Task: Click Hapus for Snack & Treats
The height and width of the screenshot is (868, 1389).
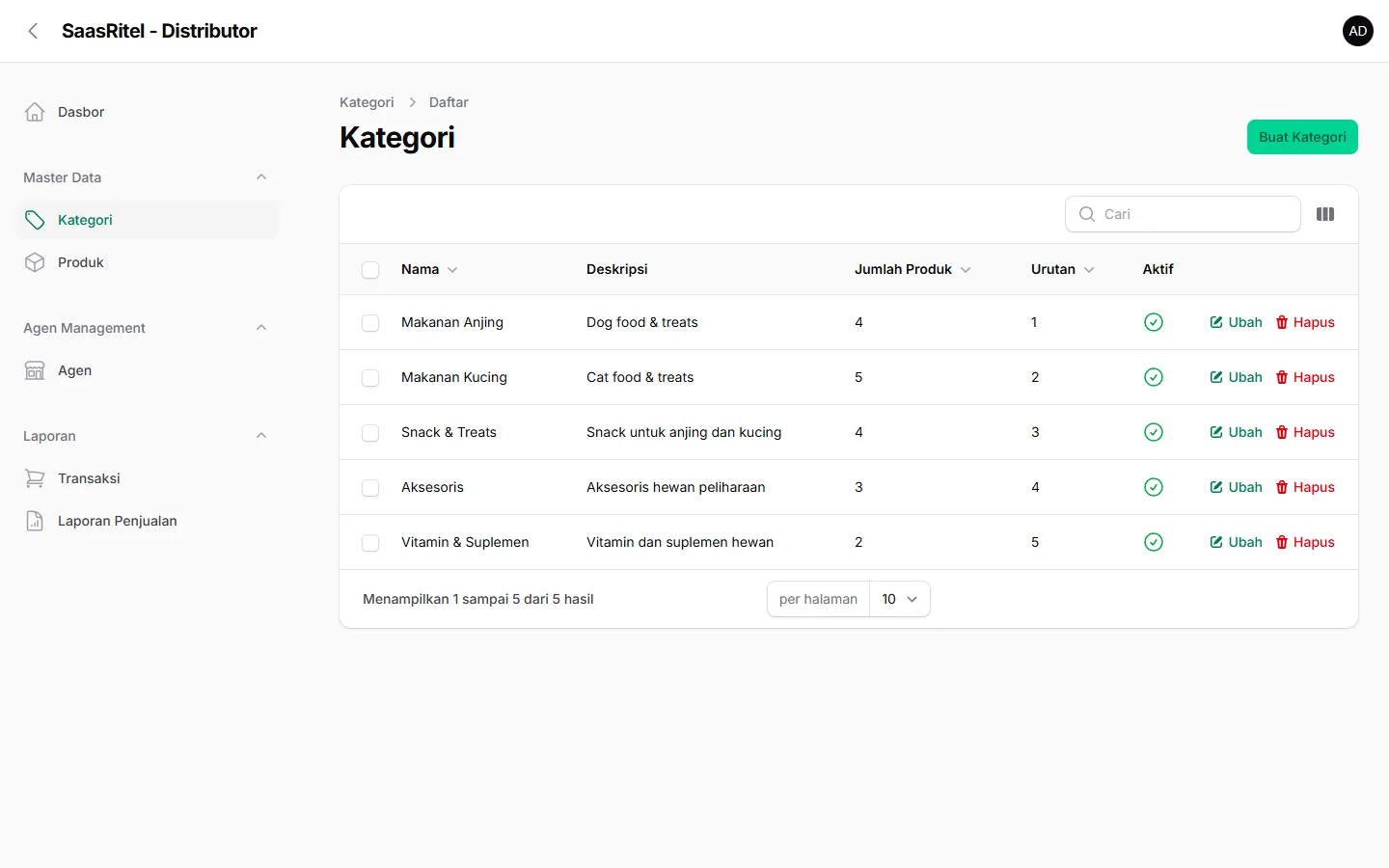Action: (x=1305, y=432)
